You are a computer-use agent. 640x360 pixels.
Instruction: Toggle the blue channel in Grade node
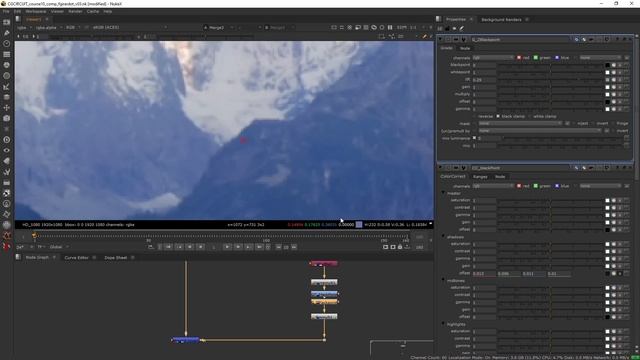[557, 58]
